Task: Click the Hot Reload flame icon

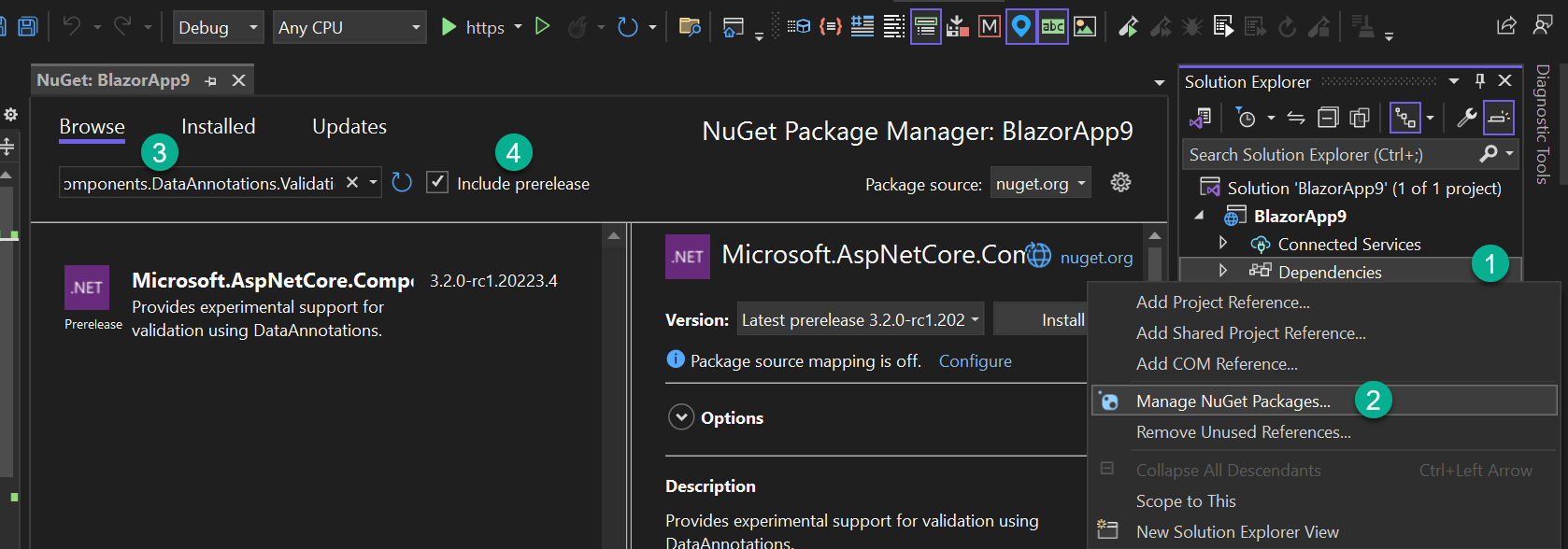Action: pos(578,27)
